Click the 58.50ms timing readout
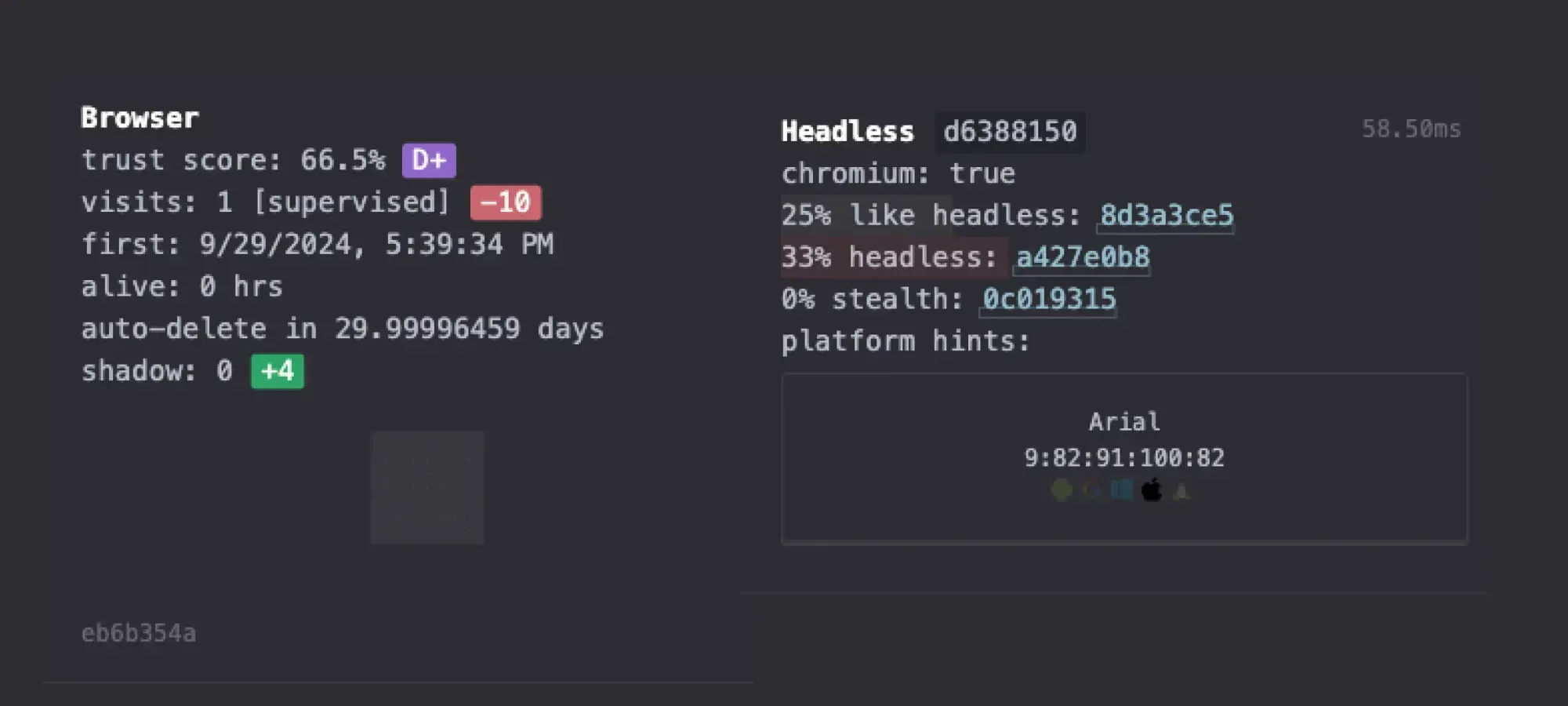This screenshot has width=1568, height=706. coord(1411,130)
